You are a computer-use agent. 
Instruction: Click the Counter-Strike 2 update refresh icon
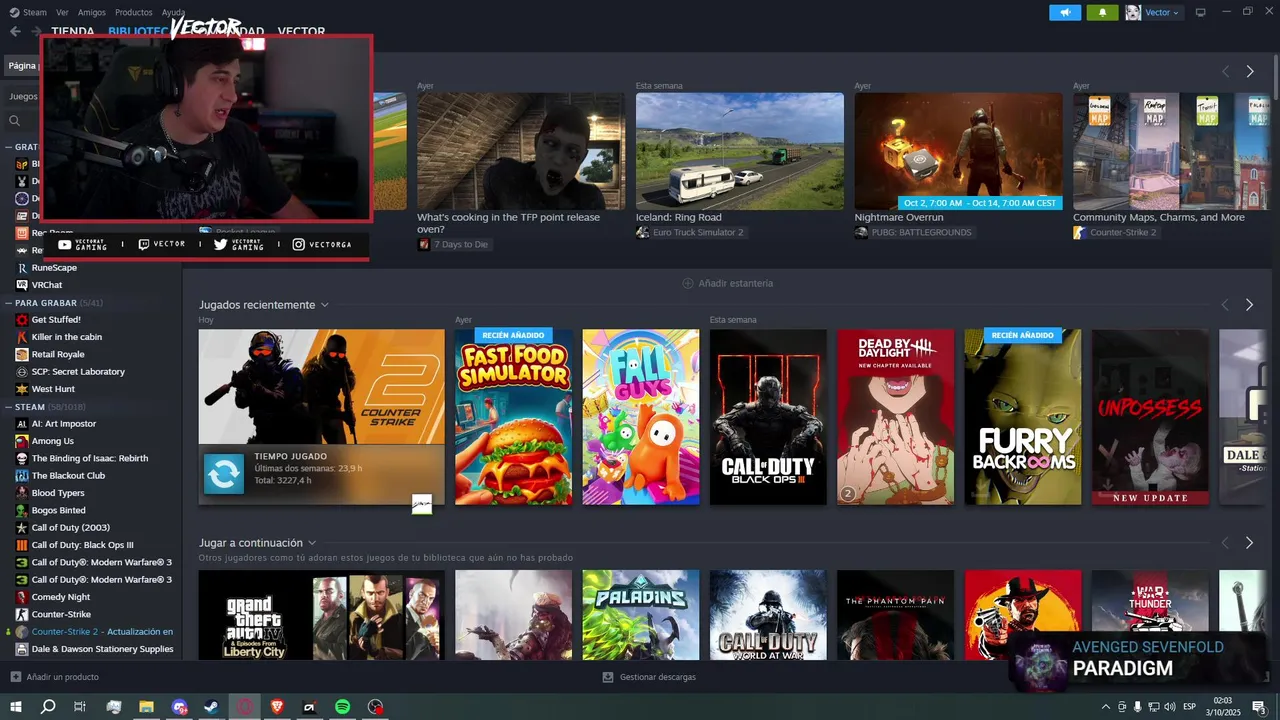pyautogui.click(x=224, y=474)
